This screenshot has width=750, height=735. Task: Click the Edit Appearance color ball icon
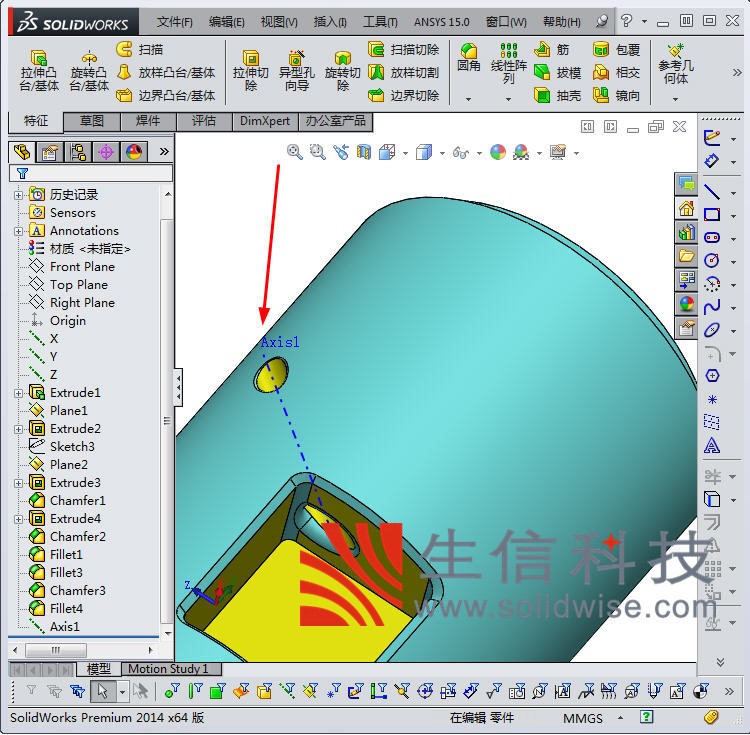498,153
